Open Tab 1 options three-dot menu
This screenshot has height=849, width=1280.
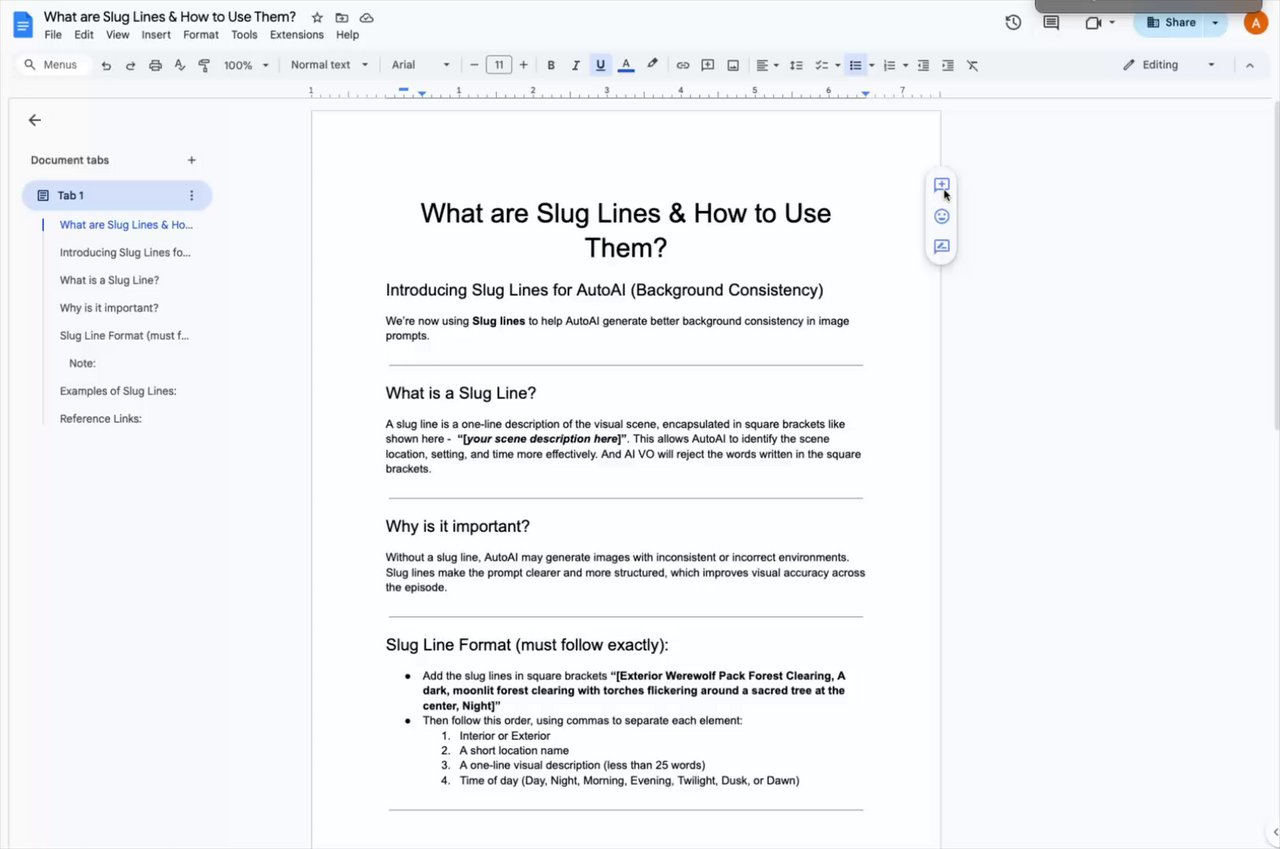point(192,195)
